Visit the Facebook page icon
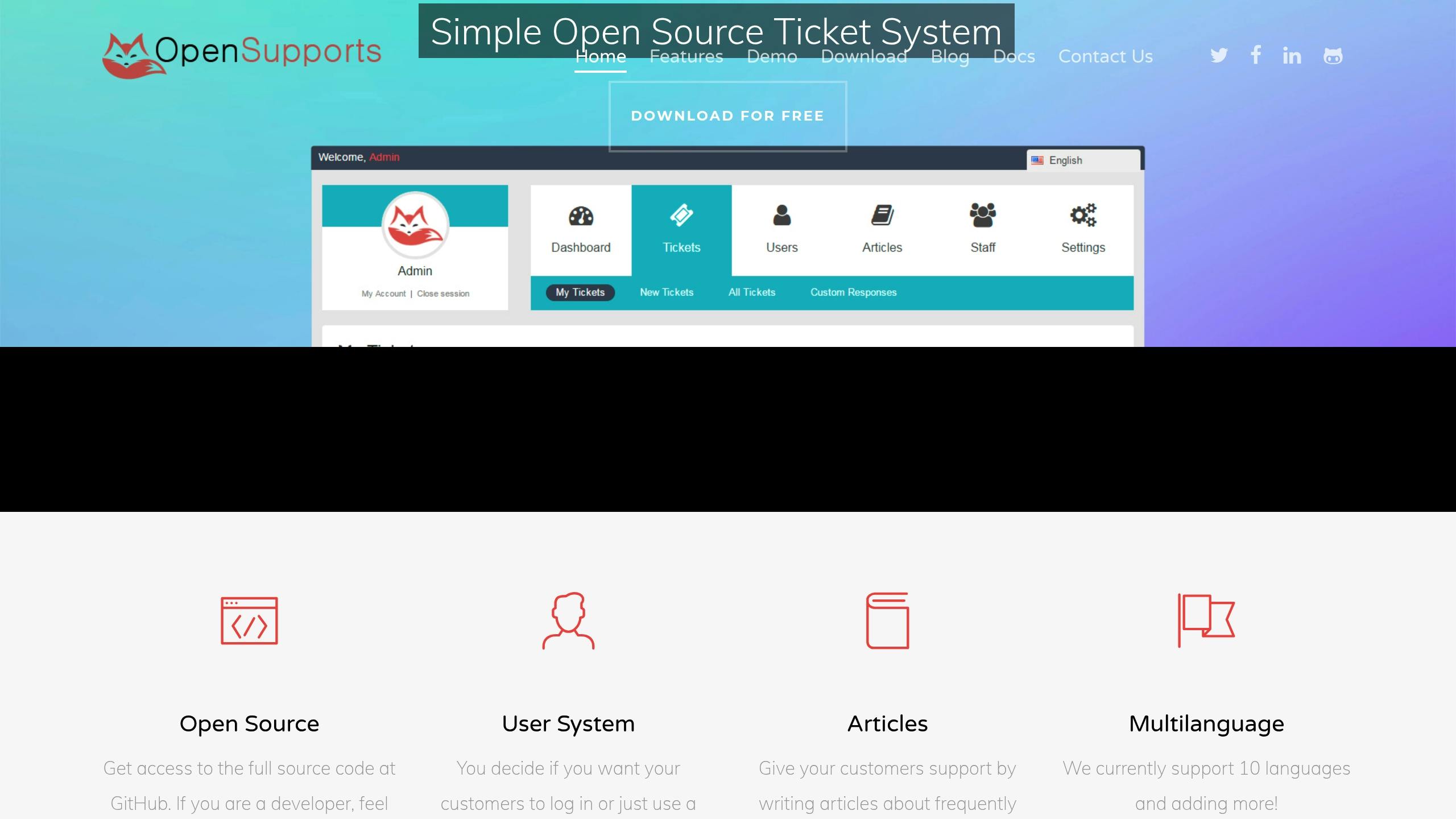Screen dimensions: 1456x819 [1255, 55]
